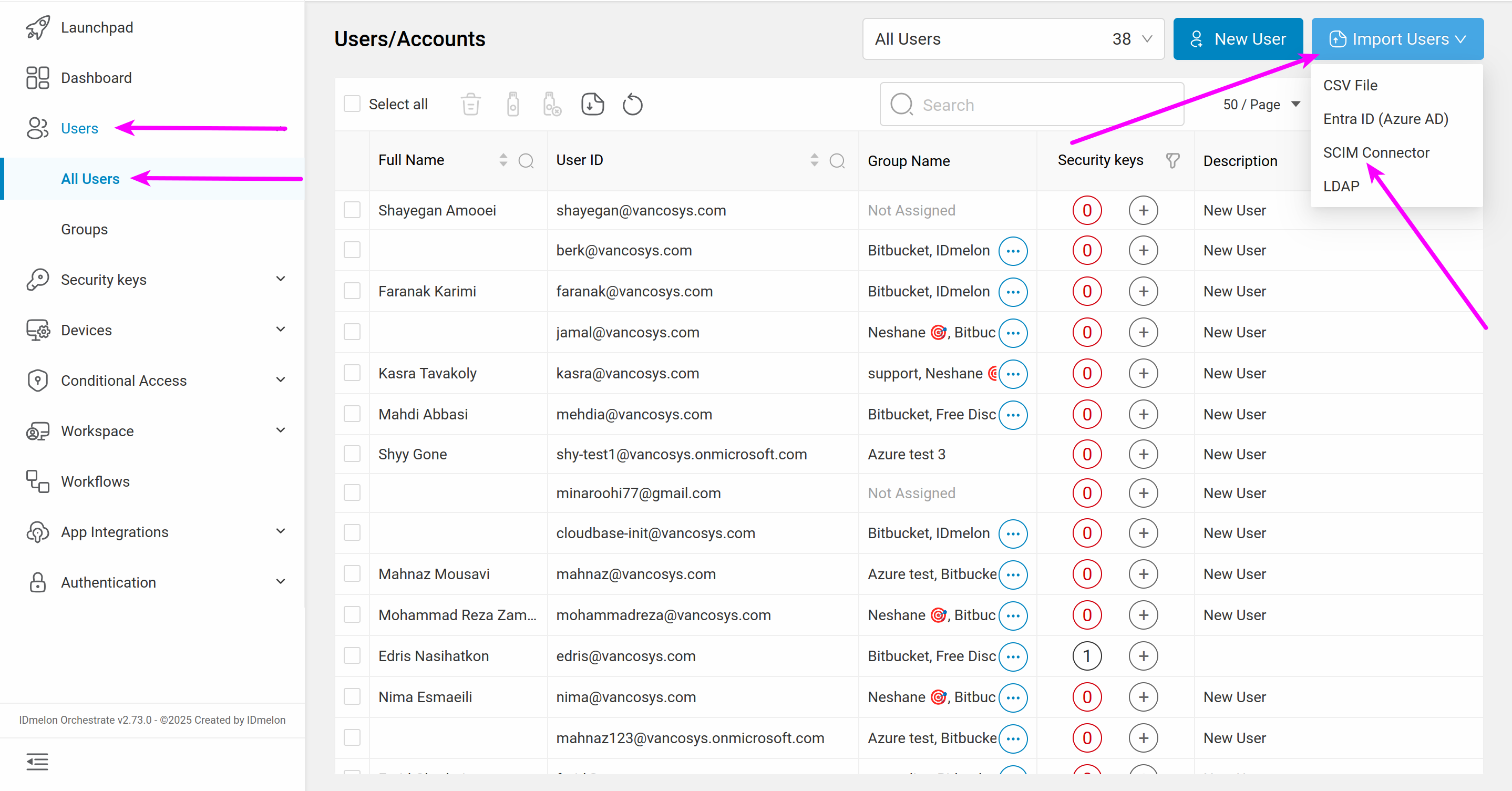The height and width of the screenshot is (791, 1512).
Task: Click the Mohammad Reza Zam... name cell
Action: (457, 615)
